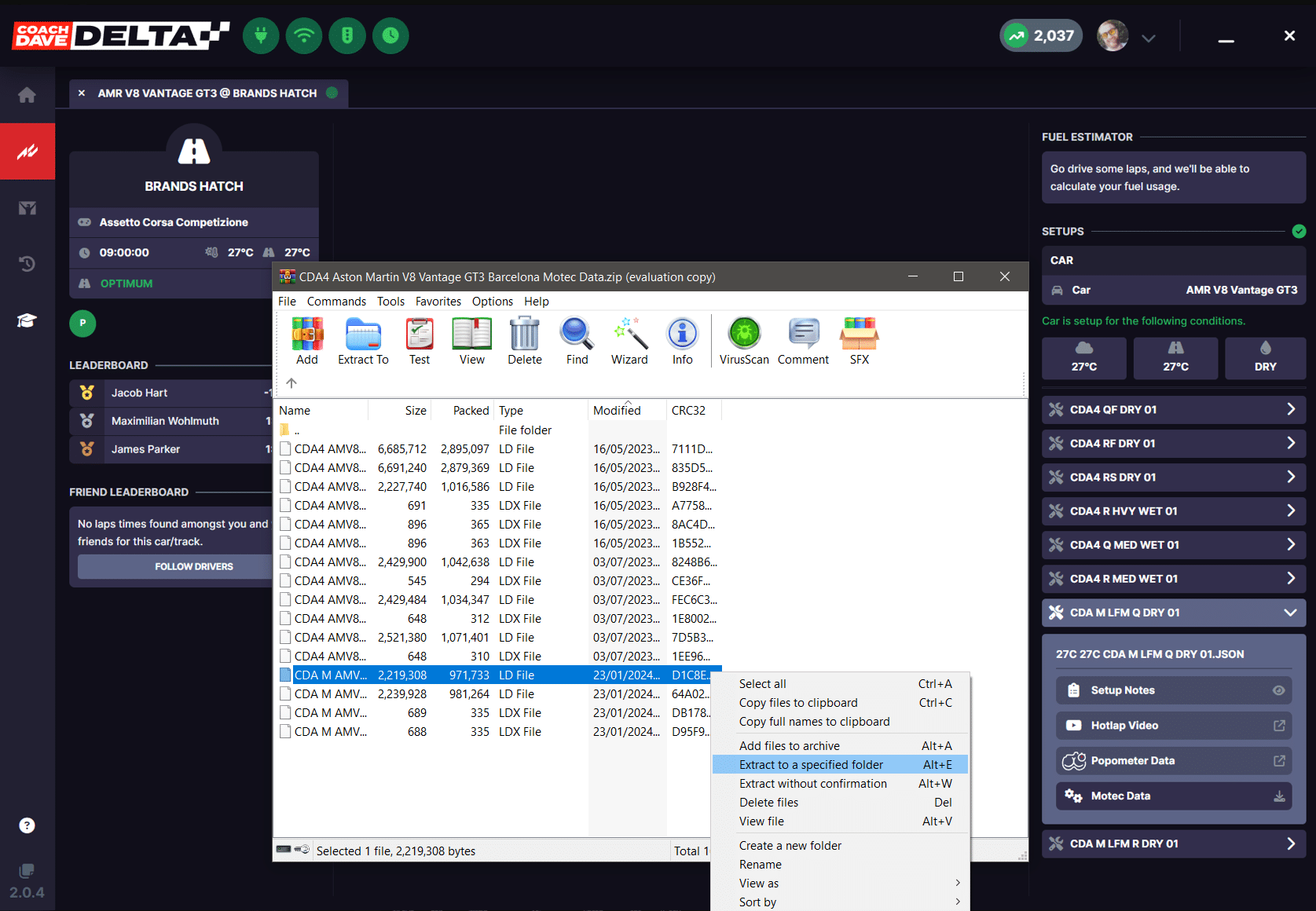Open the Popometer Data external link
Viewport: 1316px width, 911px height.
(x=1279, y=760)
